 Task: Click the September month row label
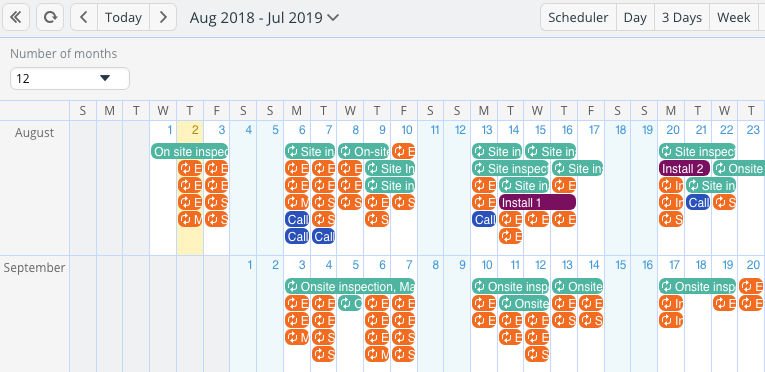coord(34,268)
